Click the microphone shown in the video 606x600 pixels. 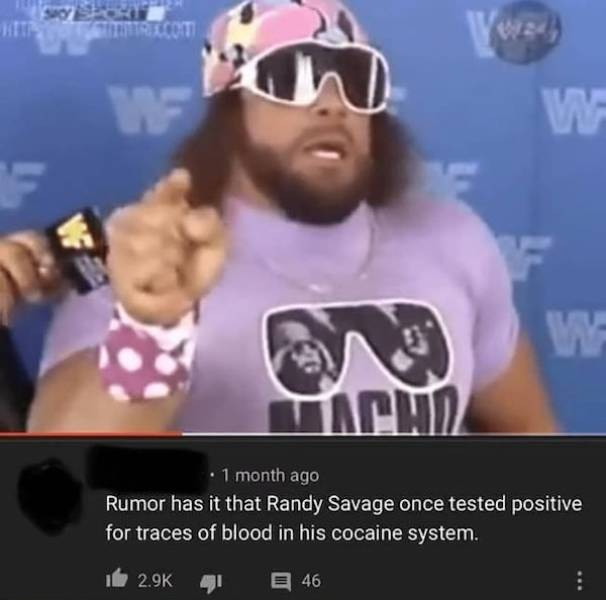[x=79, y=250]
